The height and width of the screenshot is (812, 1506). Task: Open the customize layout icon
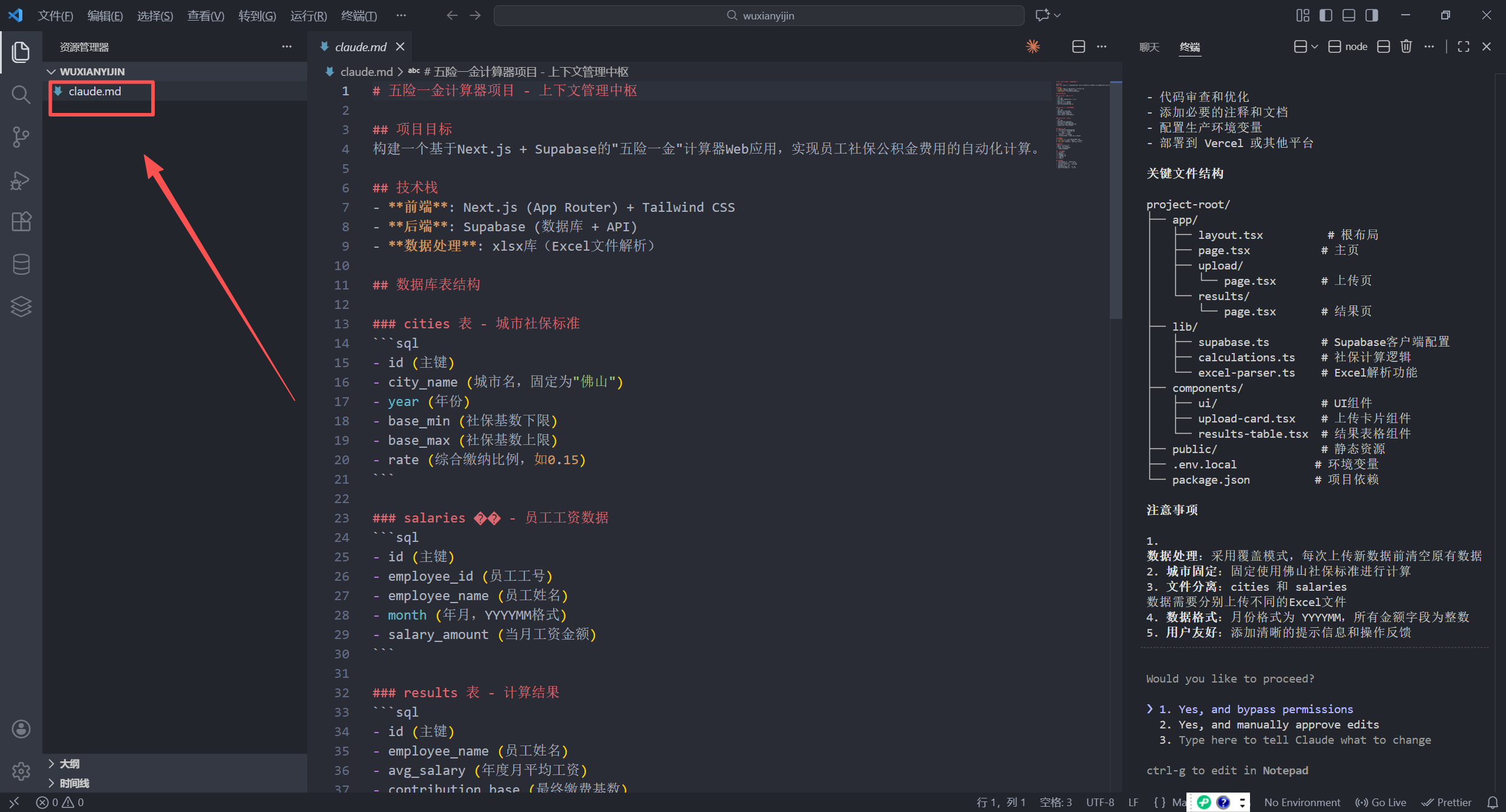tap(1303, 15)
